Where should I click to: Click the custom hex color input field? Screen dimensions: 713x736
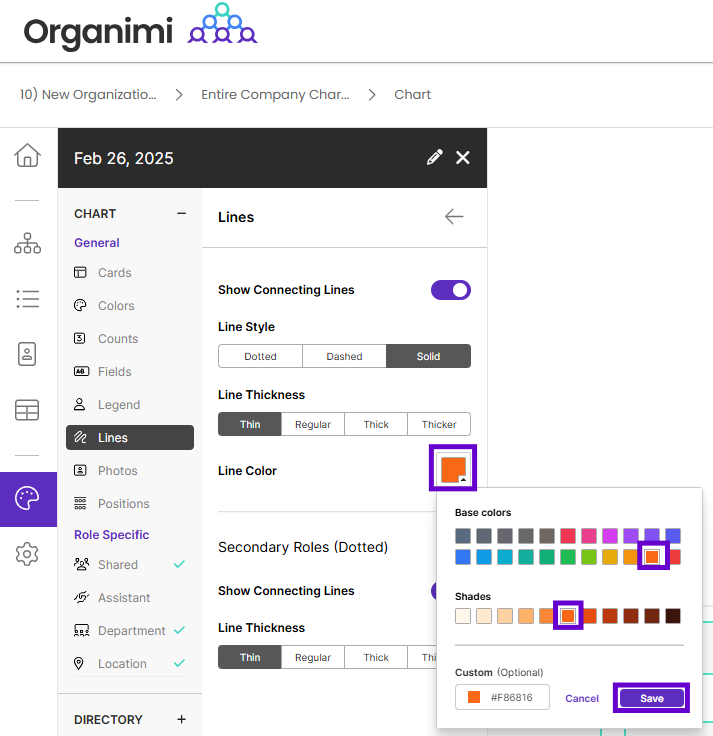[x=503, y=697]
